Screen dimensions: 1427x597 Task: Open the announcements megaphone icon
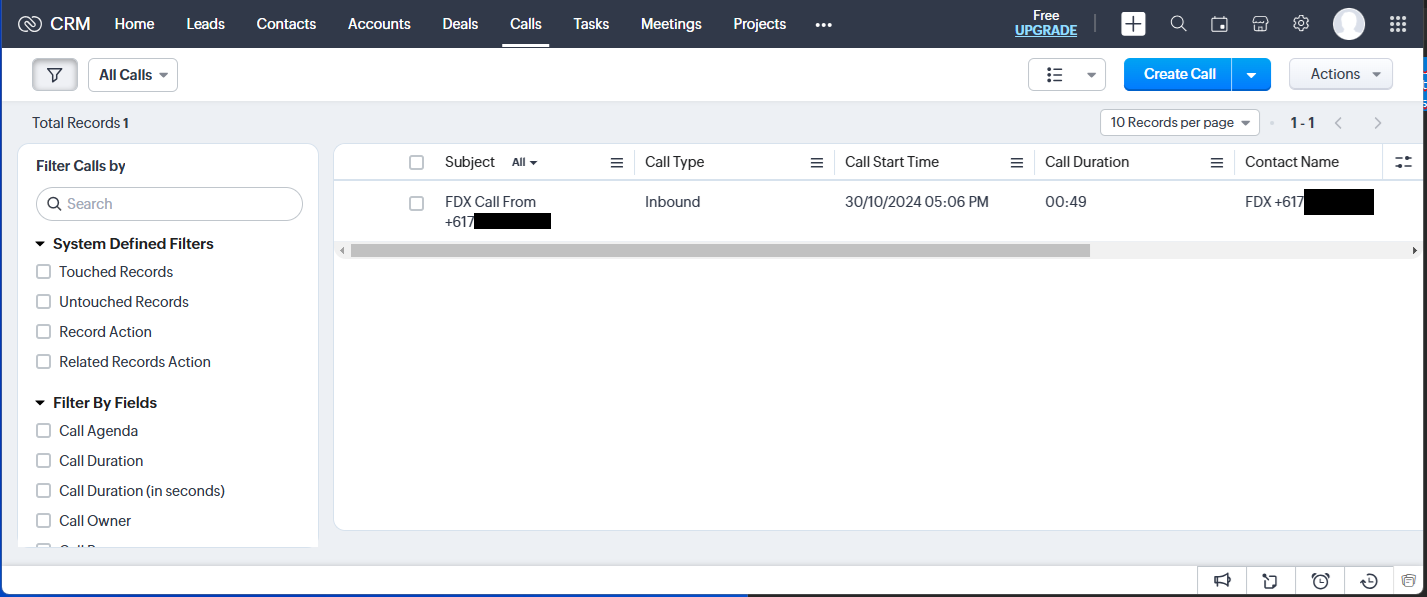1222,581
